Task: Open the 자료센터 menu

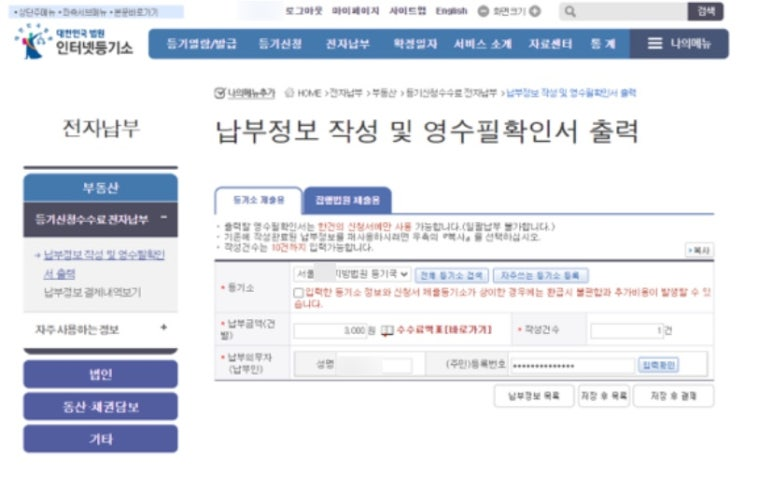Action: point(551,44)
